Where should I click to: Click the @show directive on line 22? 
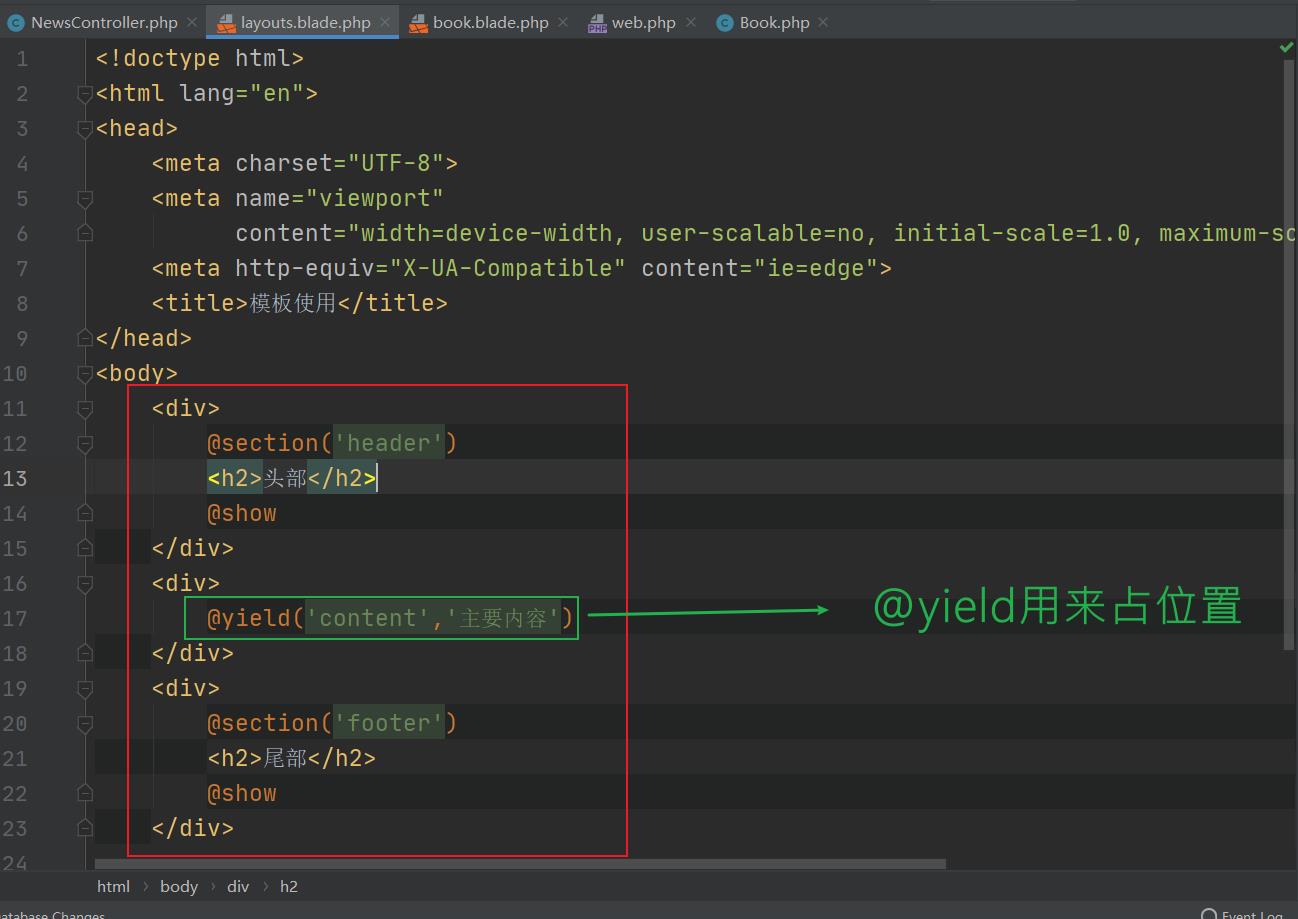(242, 793)
